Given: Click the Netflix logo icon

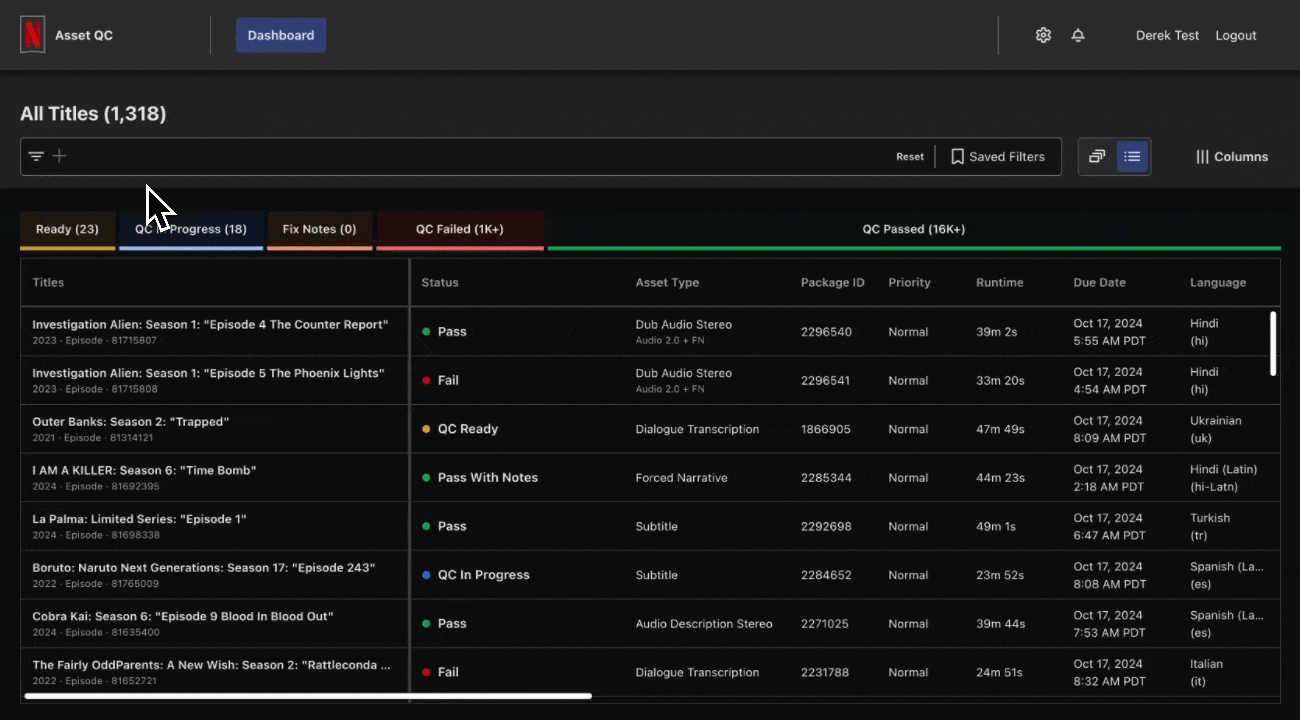Looking at the screenshot, I should tap(33, 35).
